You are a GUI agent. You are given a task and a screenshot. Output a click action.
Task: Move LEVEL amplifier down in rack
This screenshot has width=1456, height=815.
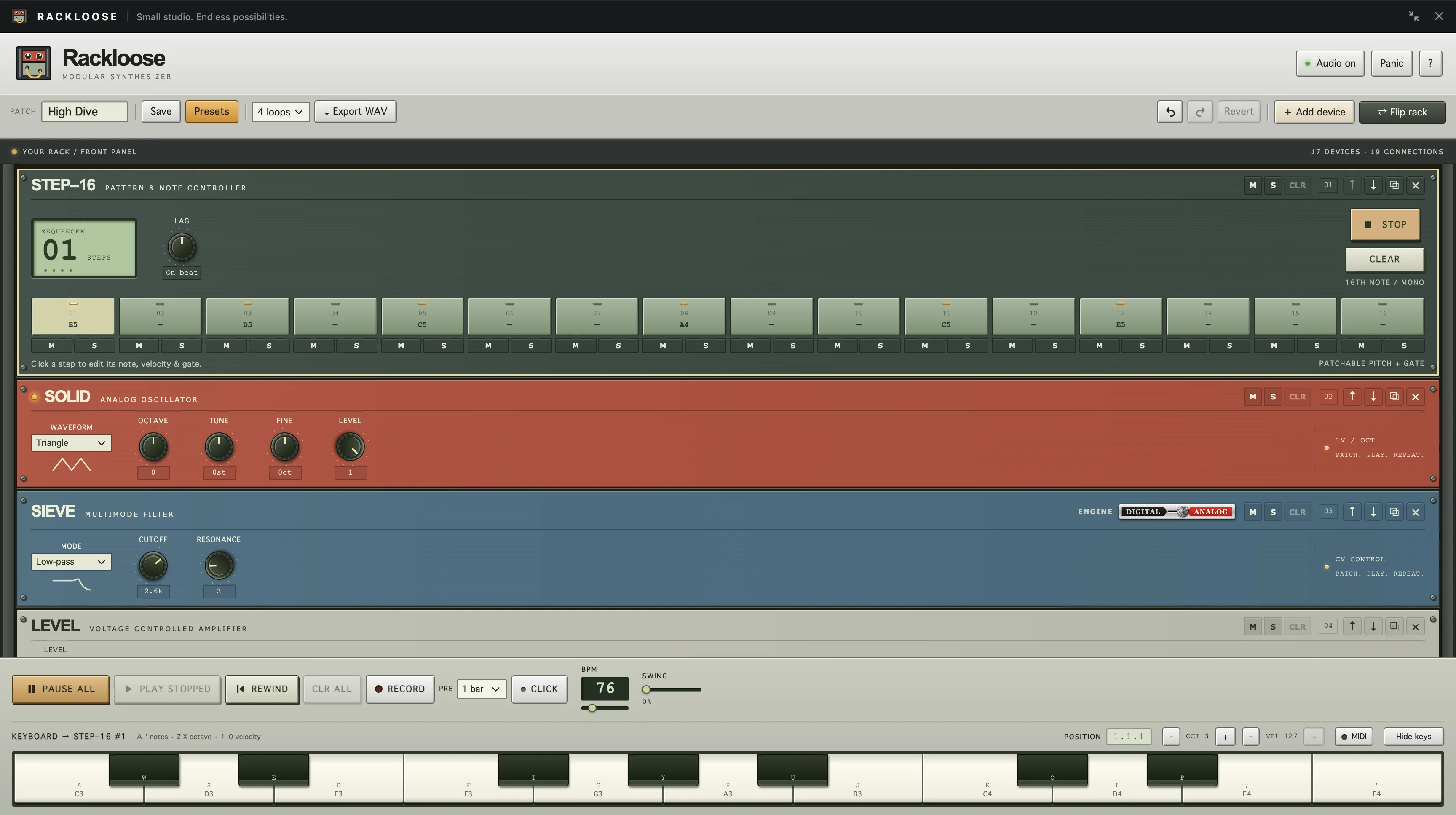pyautogui.click(x=1373, y=626)
